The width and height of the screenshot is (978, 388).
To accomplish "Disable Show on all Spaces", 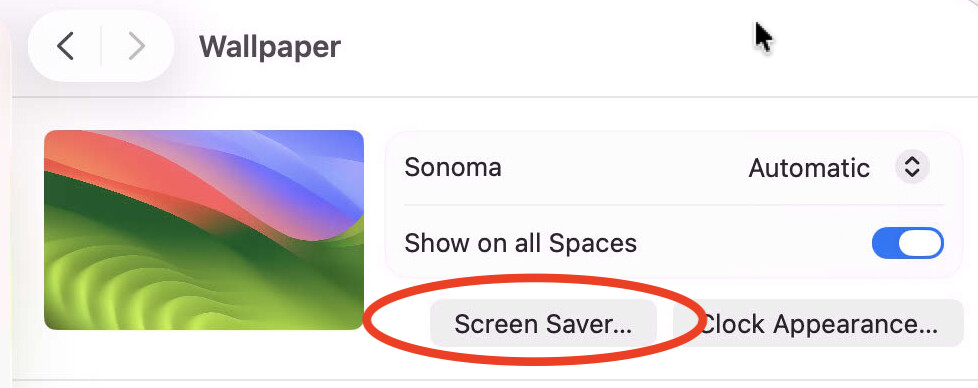I will pyautogui.click(x=908, y=243).
